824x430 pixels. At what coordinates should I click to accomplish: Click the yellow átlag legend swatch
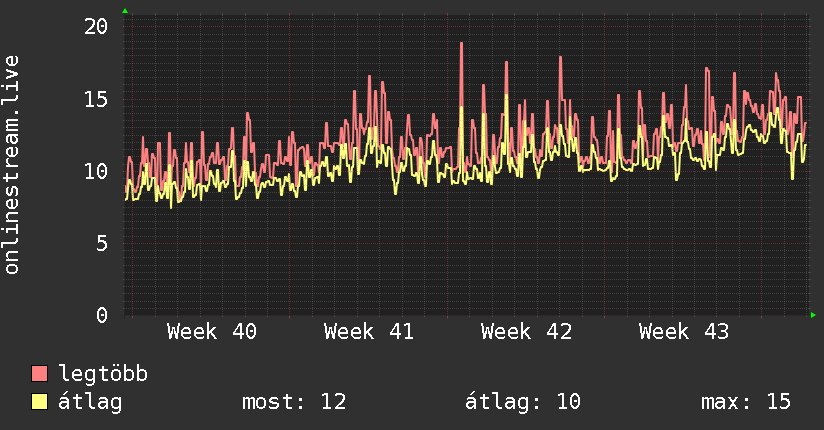(x=39, y=401)
